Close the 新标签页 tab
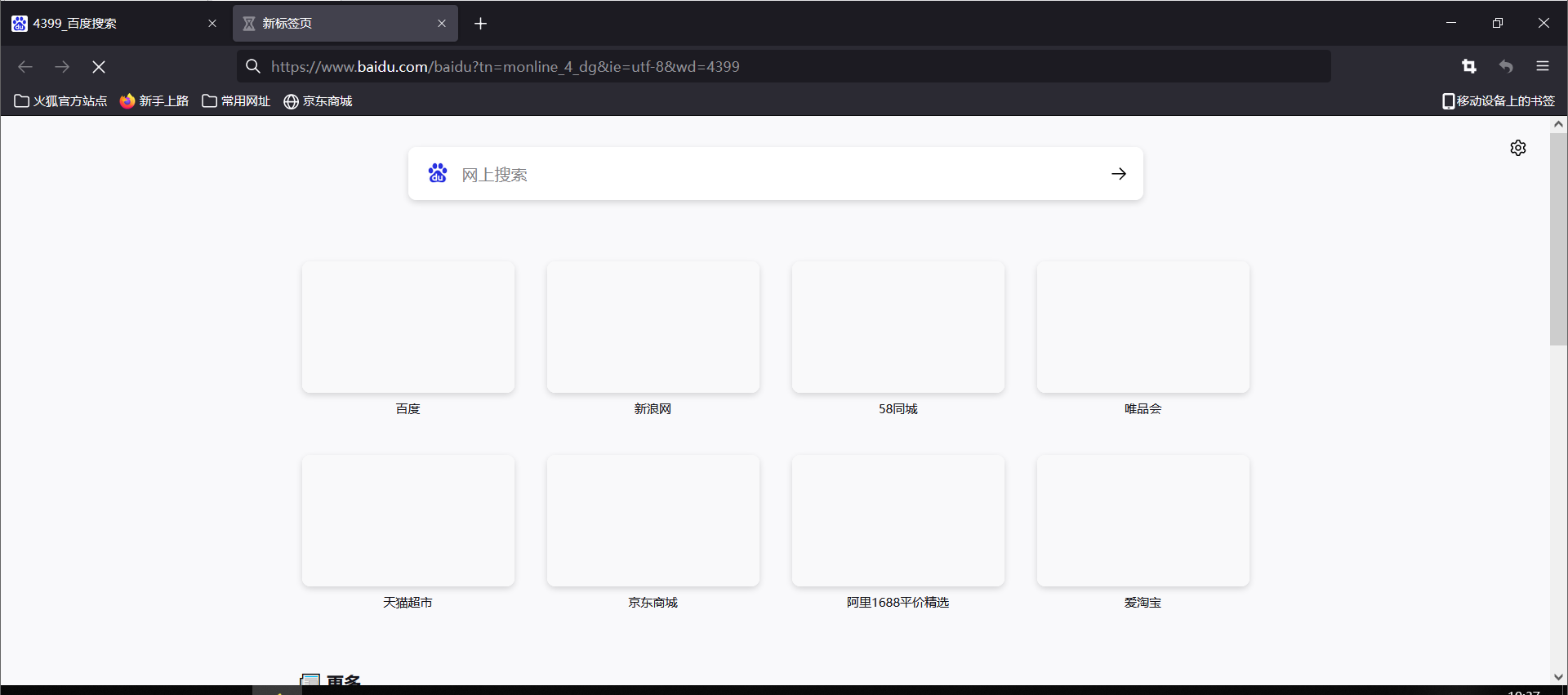 click(442, 24)
